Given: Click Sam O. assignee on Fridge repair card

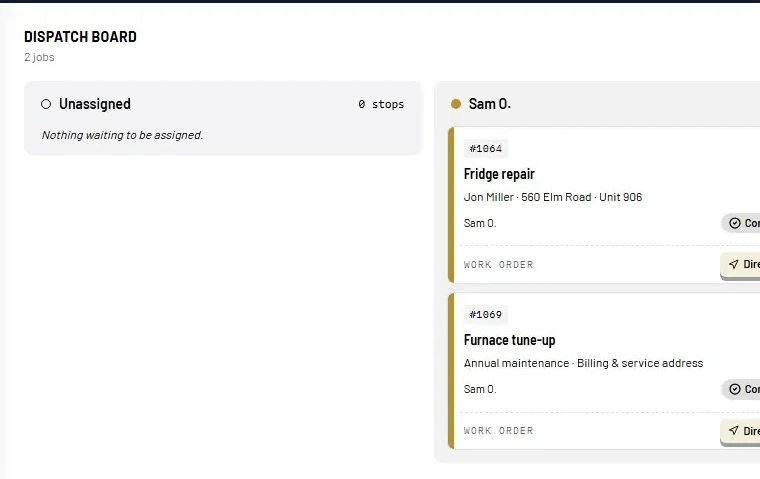Looking at the screenshot, I should pyautogui.click(x=480, y=224).
